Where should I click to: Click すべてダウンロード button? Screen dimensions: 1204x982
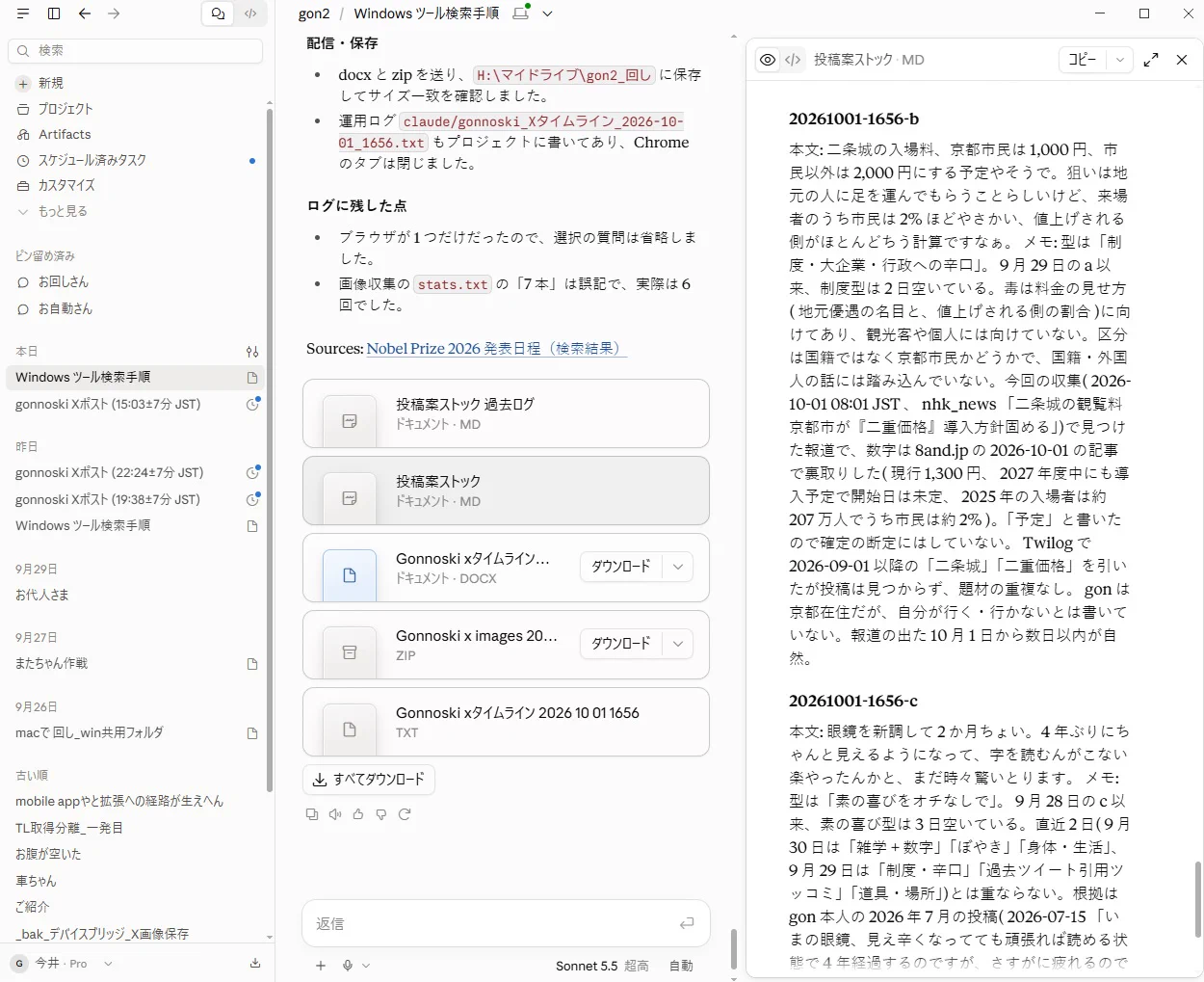369,779
